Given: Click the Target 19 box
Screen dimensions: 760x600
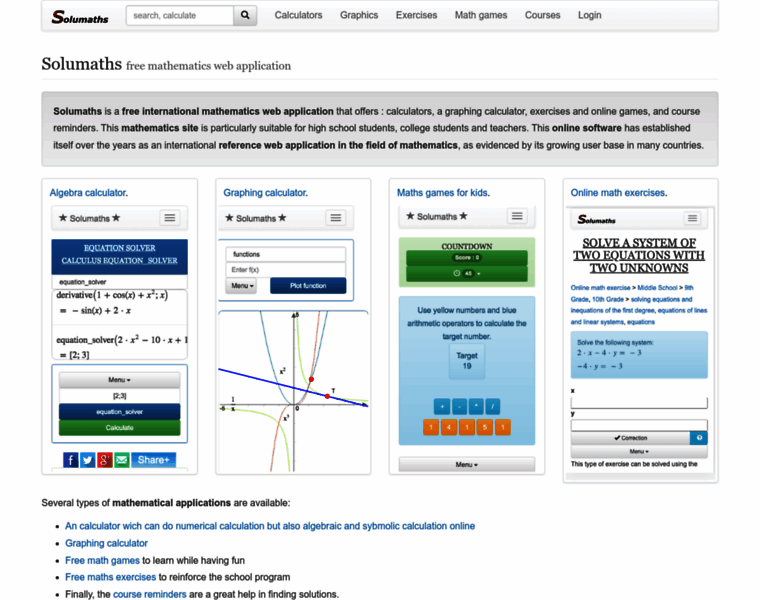Looking at the screenshot, I should pos(467,361).
